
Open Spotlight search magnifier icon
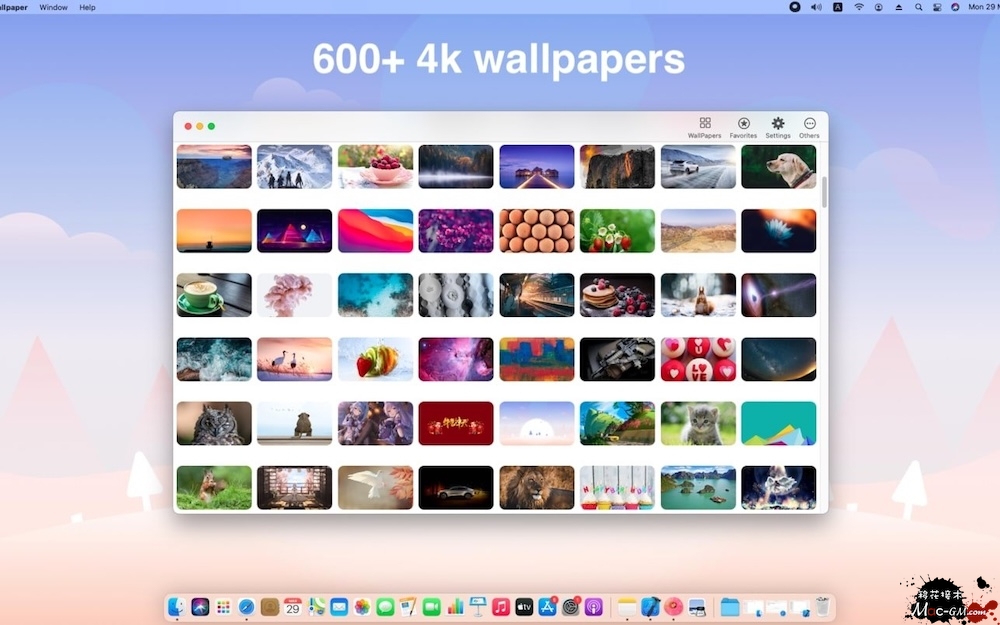pyautogui.click(x=918, y=7)
